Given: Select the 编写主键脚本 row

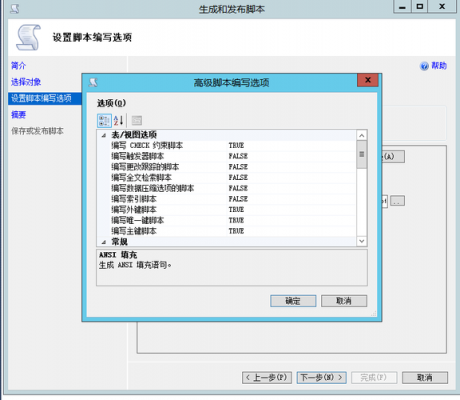Looking at the screenshot, I should [227, 231].
